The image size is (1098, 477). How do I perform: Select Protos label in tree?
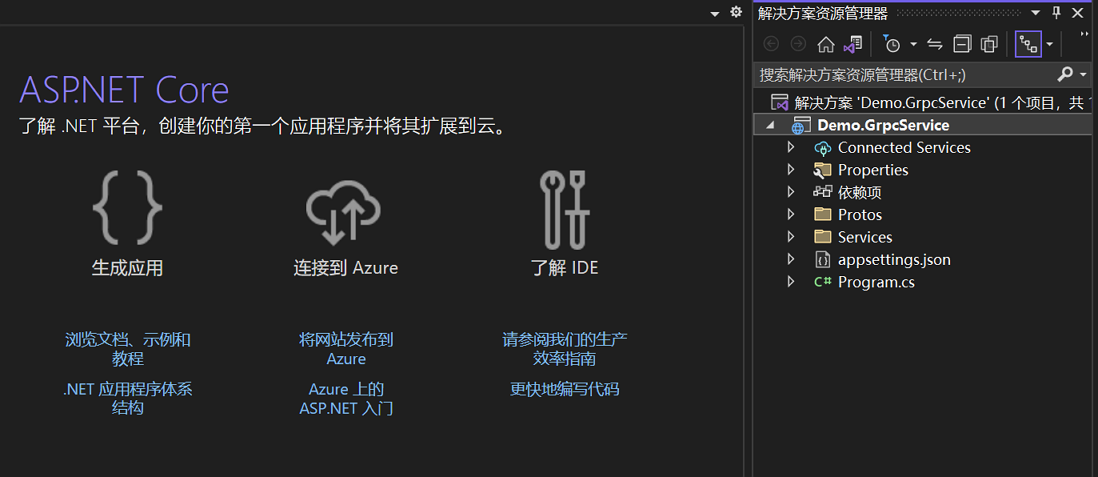click(x=860, y=215)
